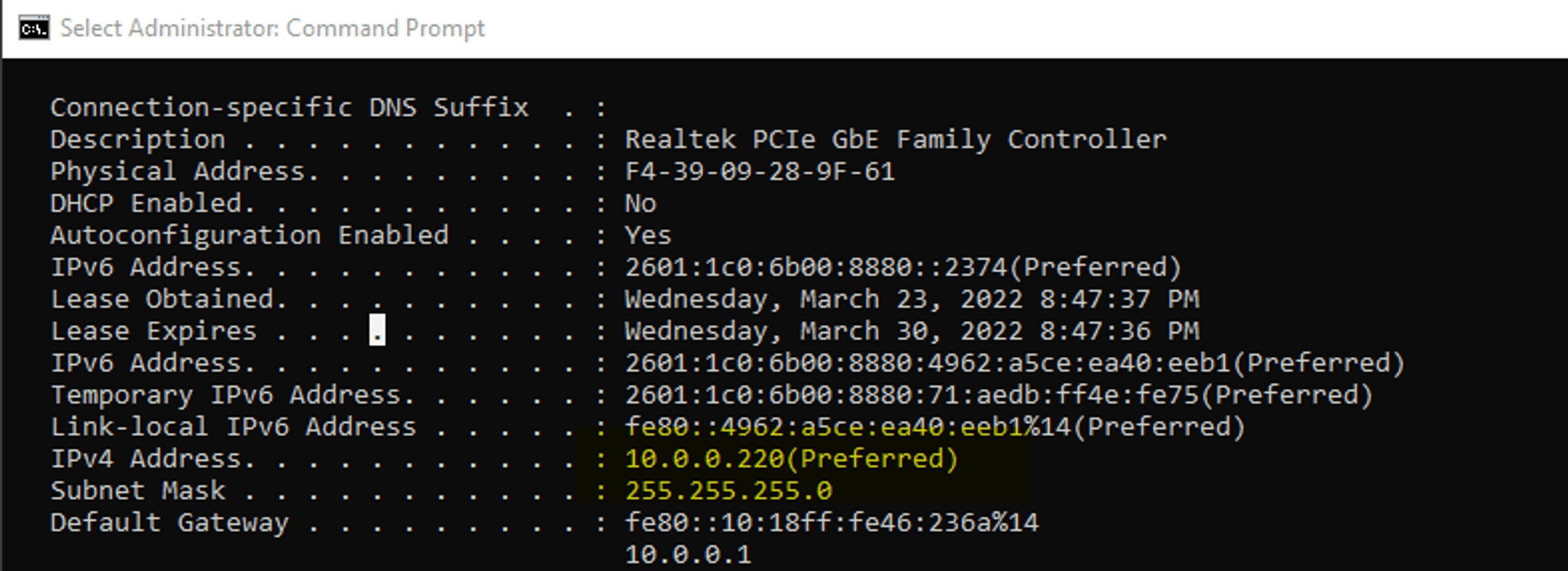Click the Temporary IPv6 address value
Screen dimensions: 1568x571
pos(998,395)
